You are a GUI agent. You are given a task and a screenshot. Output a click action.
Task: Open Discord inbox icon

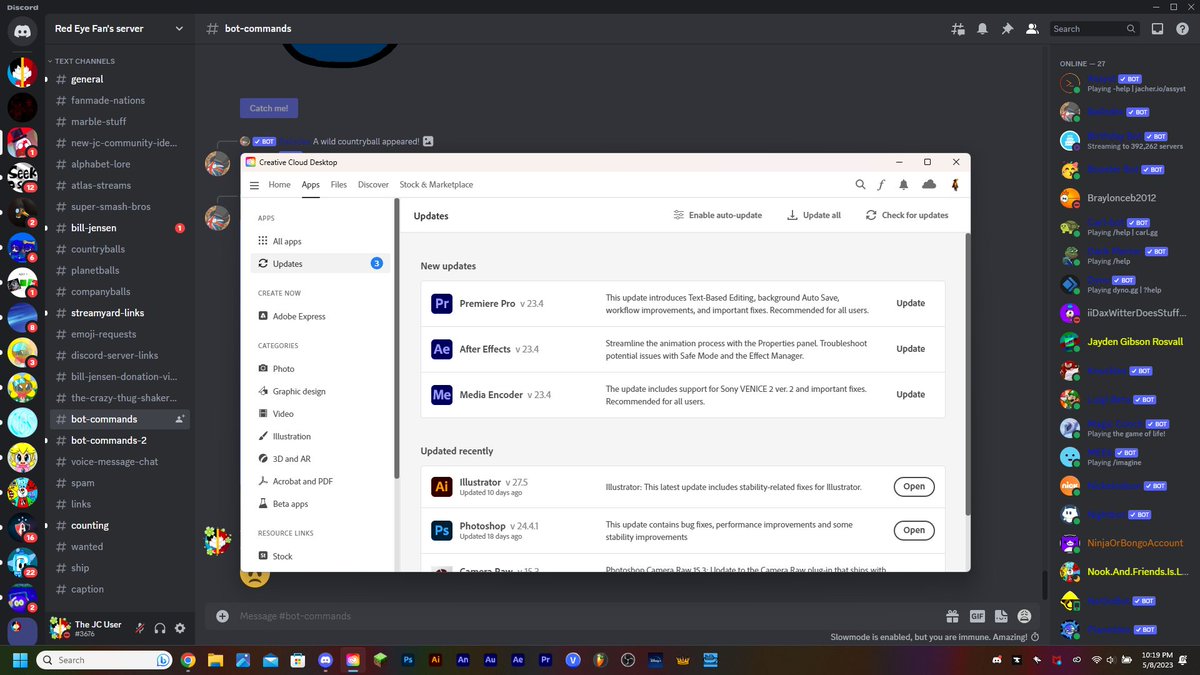[1157, 29]
